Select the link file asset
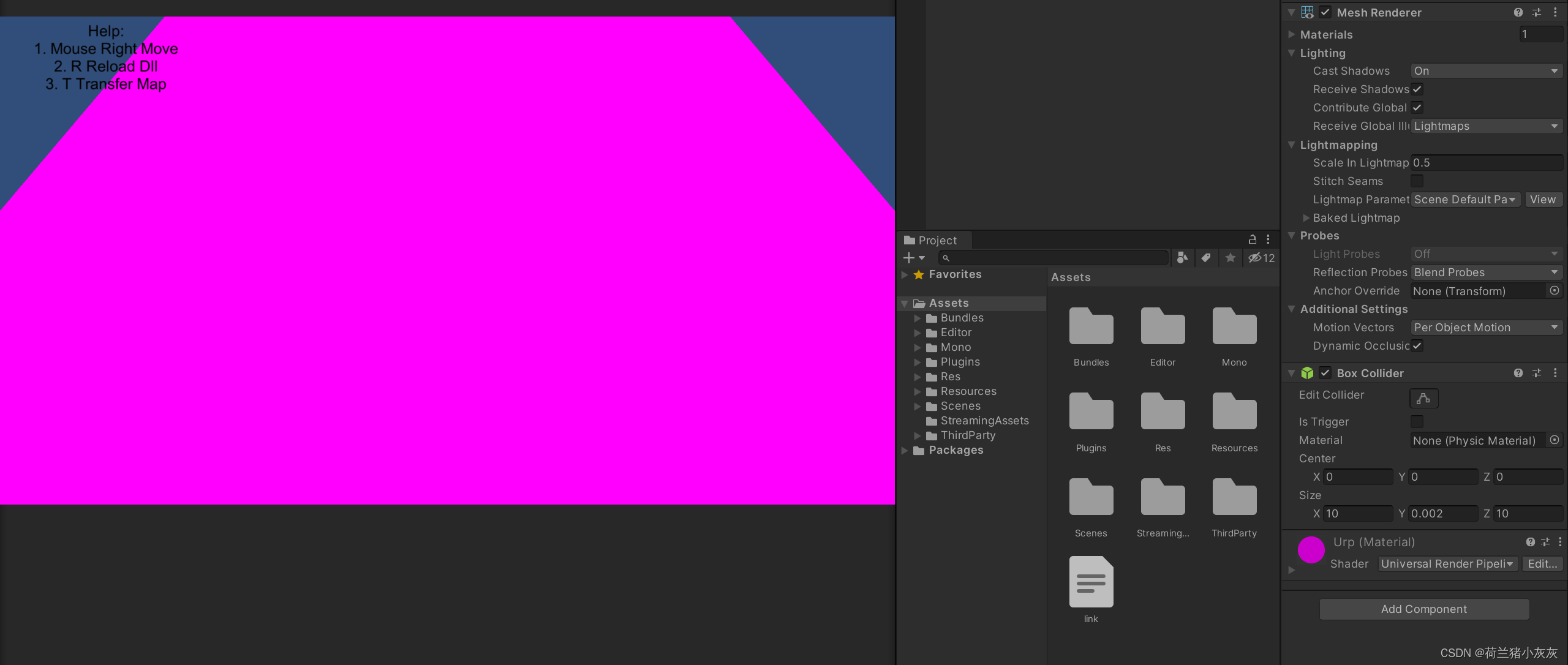 [1091, 582]
